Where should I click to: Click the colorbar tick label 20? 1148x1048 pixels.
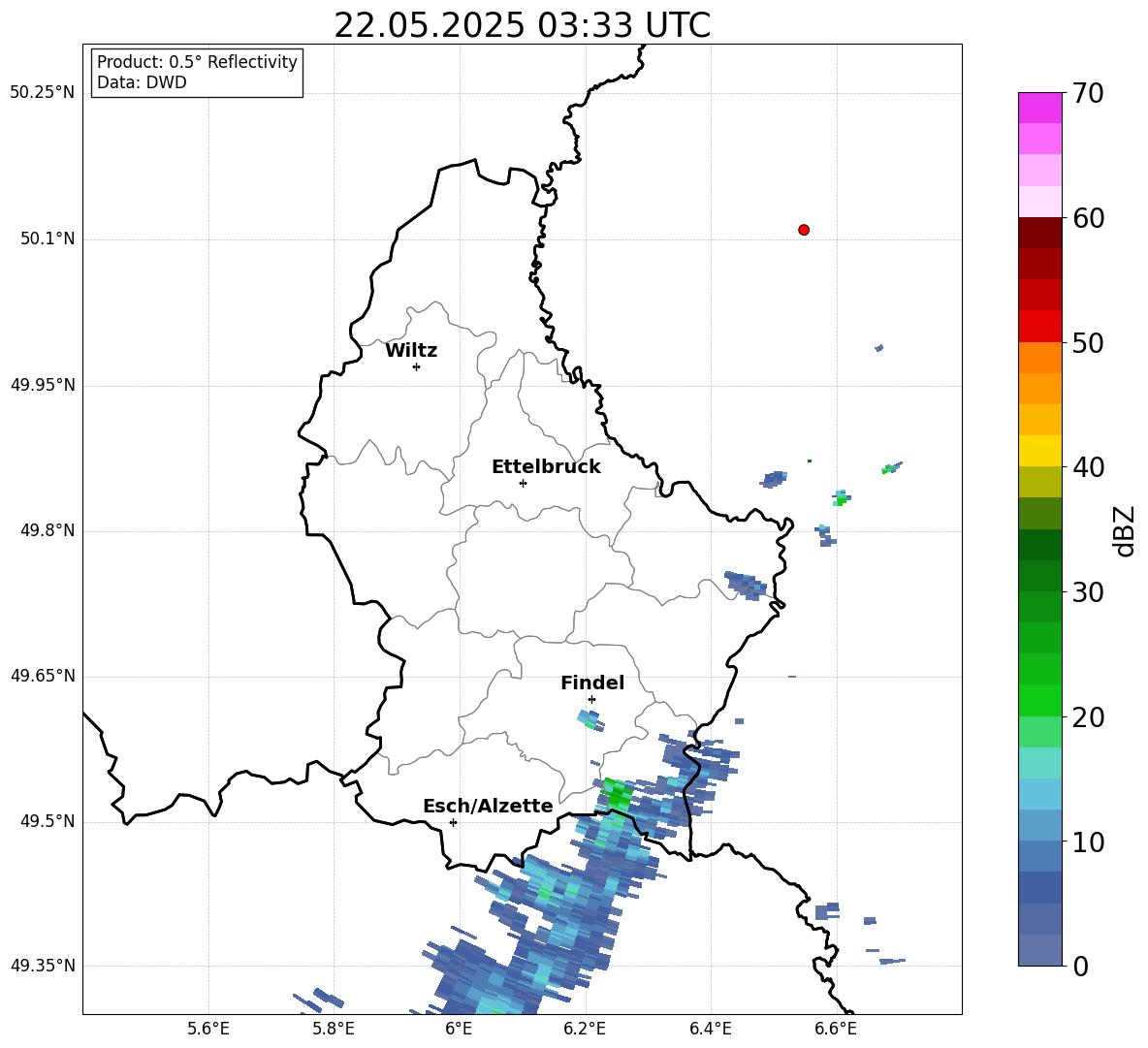[x=1088, y=717]
